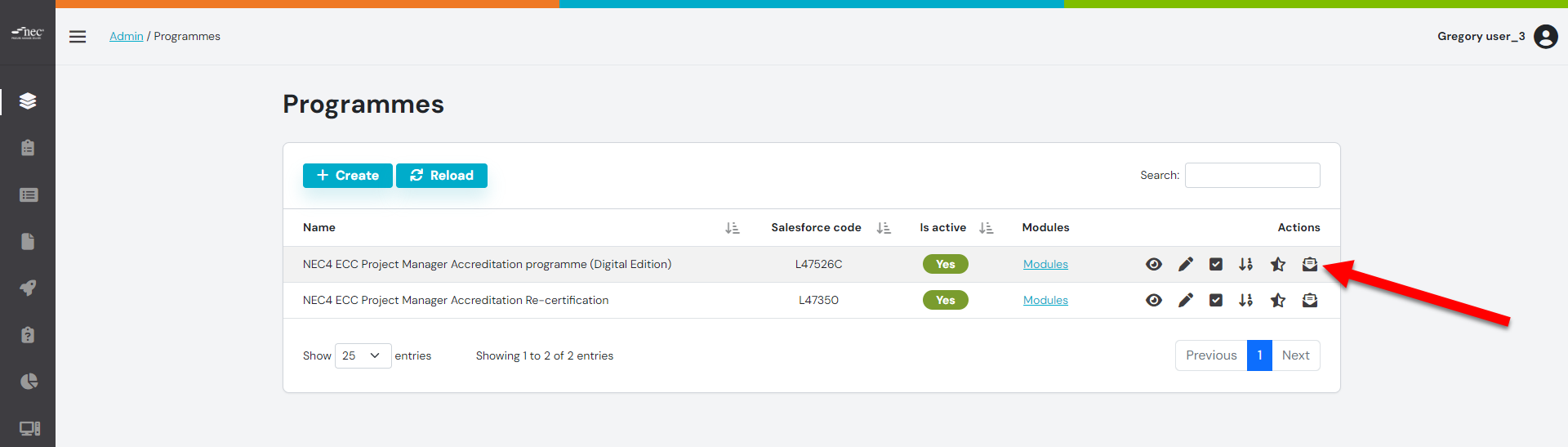Viewport: 1568px width, 447px height.
Task: View the Re-certification programme (eye icon)
Action: coord(1154,300)
